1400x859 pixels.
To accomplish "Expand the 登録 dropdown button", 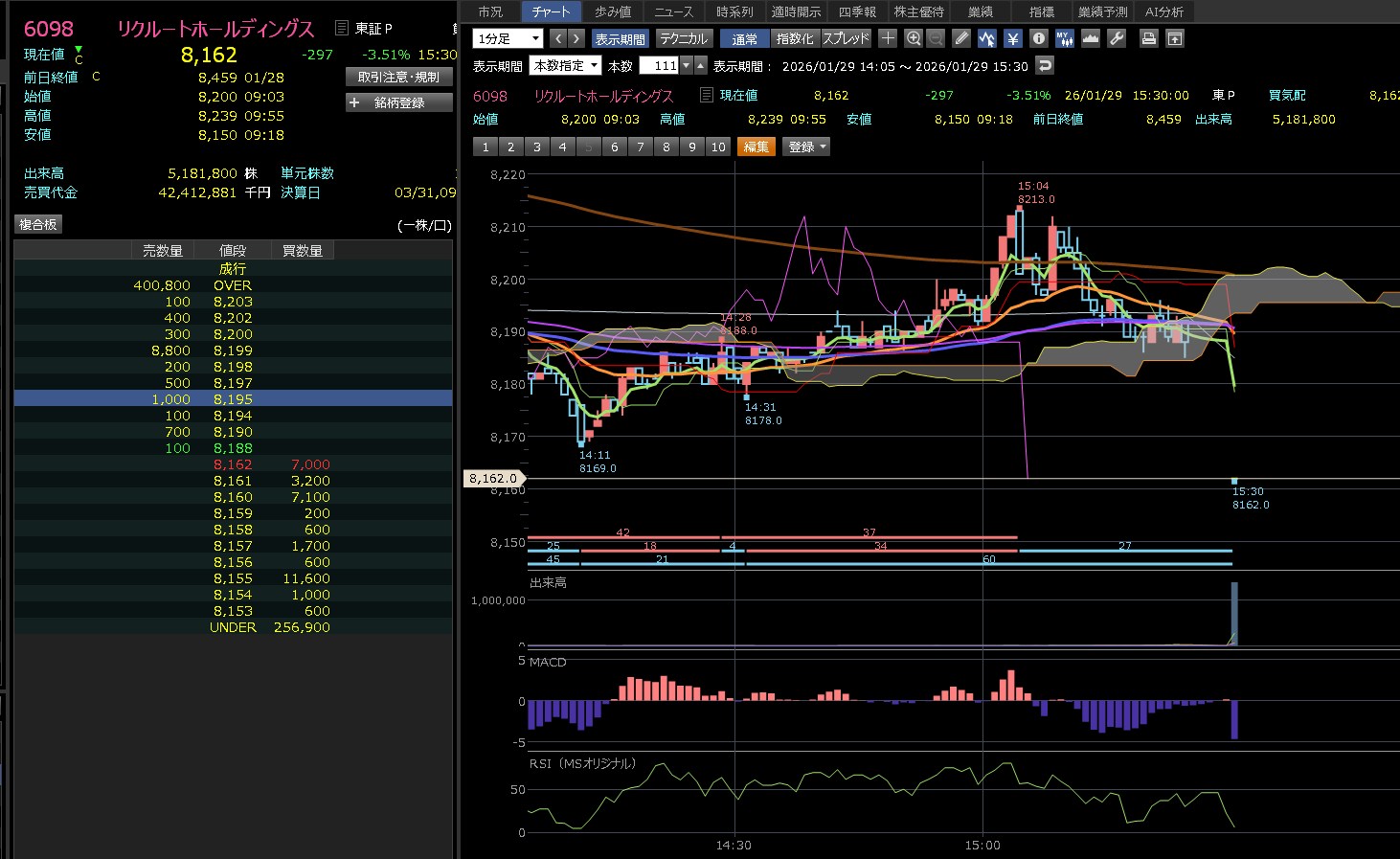I will pos(806,147).
